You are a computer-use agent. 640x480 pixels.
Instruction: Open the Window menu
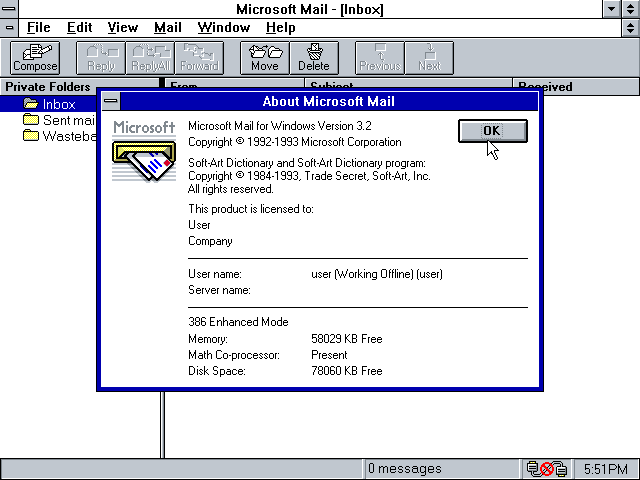point(224,28)
